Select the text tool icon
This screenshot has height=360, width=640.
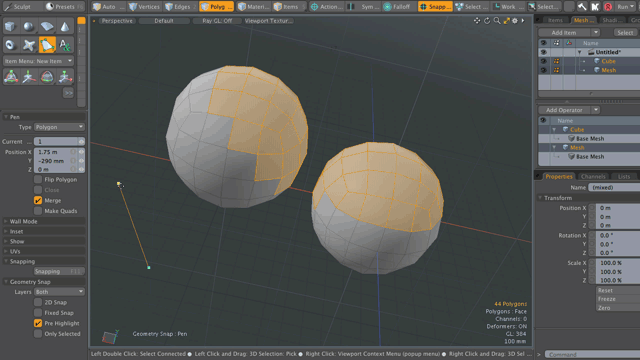(64, 44)
